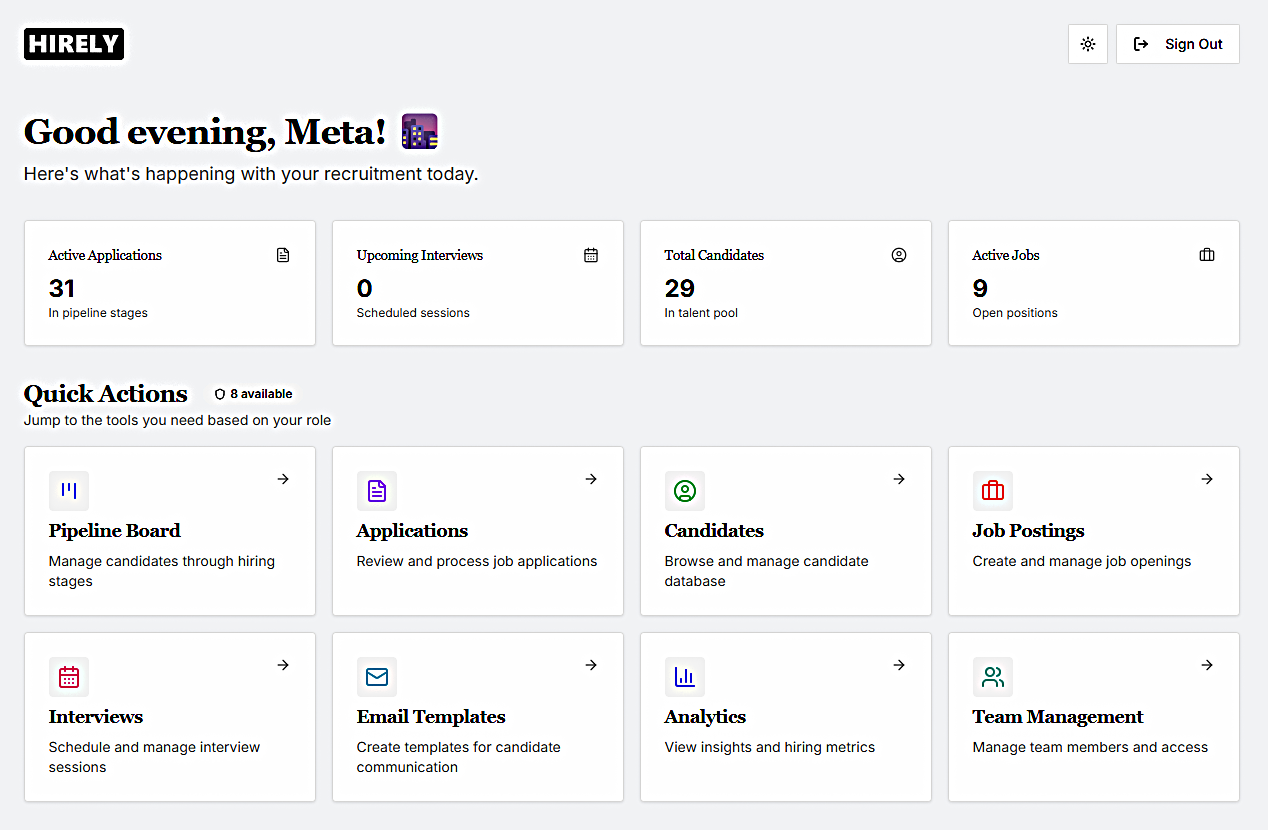Click the Upcoming Interviews calendar icon
Viewport: 1268px width, 830px height.
590,255
